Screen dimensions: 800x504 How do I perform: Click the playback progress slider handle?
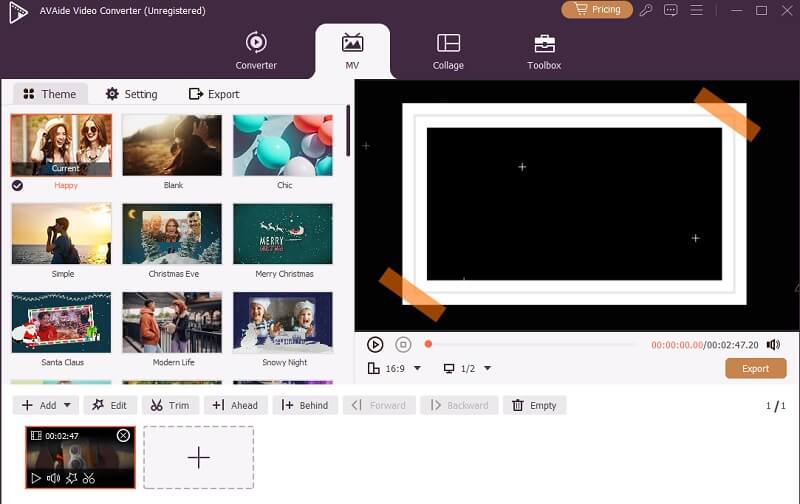point(428,344)
